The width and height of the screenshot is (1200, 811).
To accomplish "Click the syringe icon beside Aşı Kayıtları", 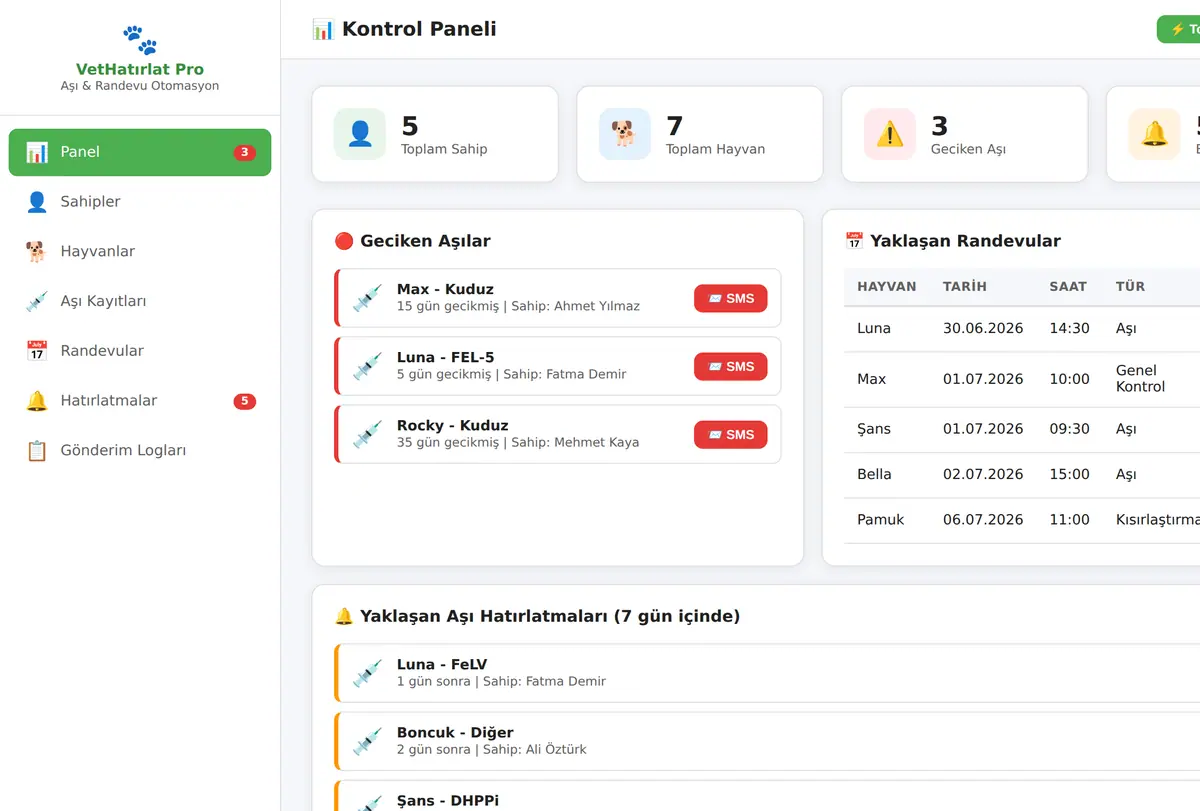I will [x=37, y=302].
